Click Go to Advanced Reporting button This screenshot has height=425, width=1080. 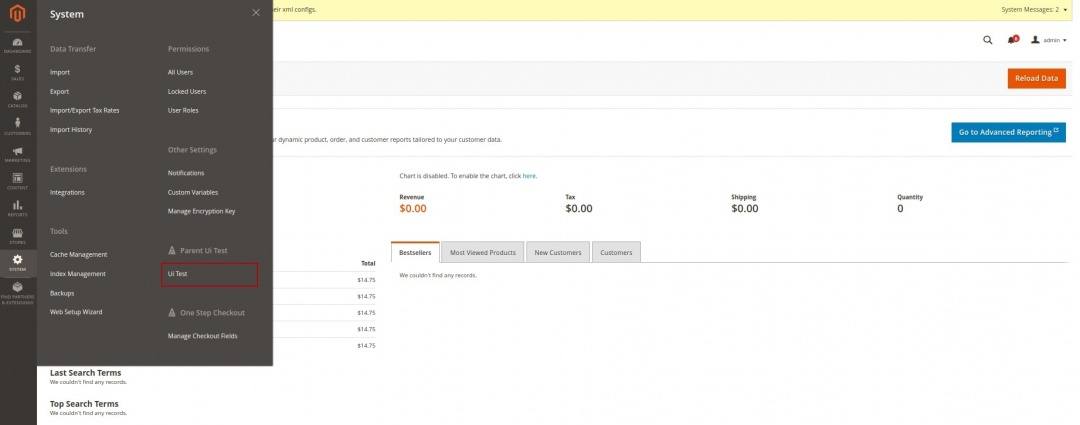[1008, 132]
